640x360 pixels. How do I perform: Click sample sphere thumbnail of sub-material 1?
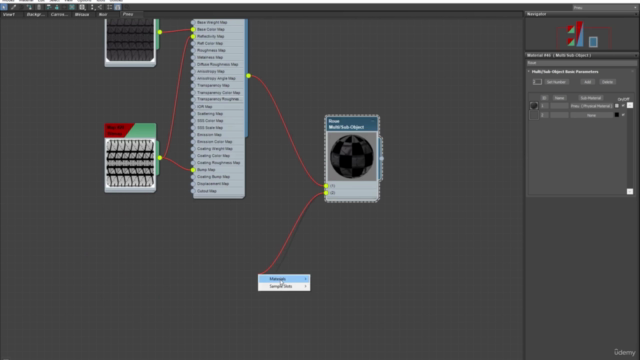[534, 106]
